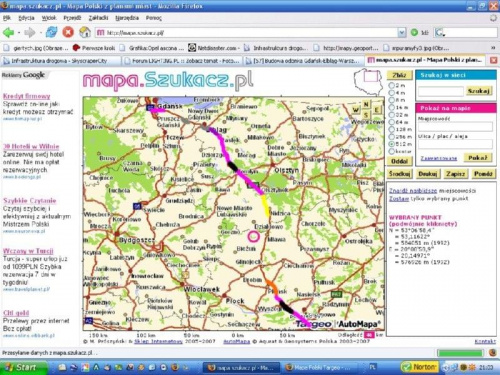Click the Reload page icon
This screenshot has width=500, height=375.
click(52, 32)
